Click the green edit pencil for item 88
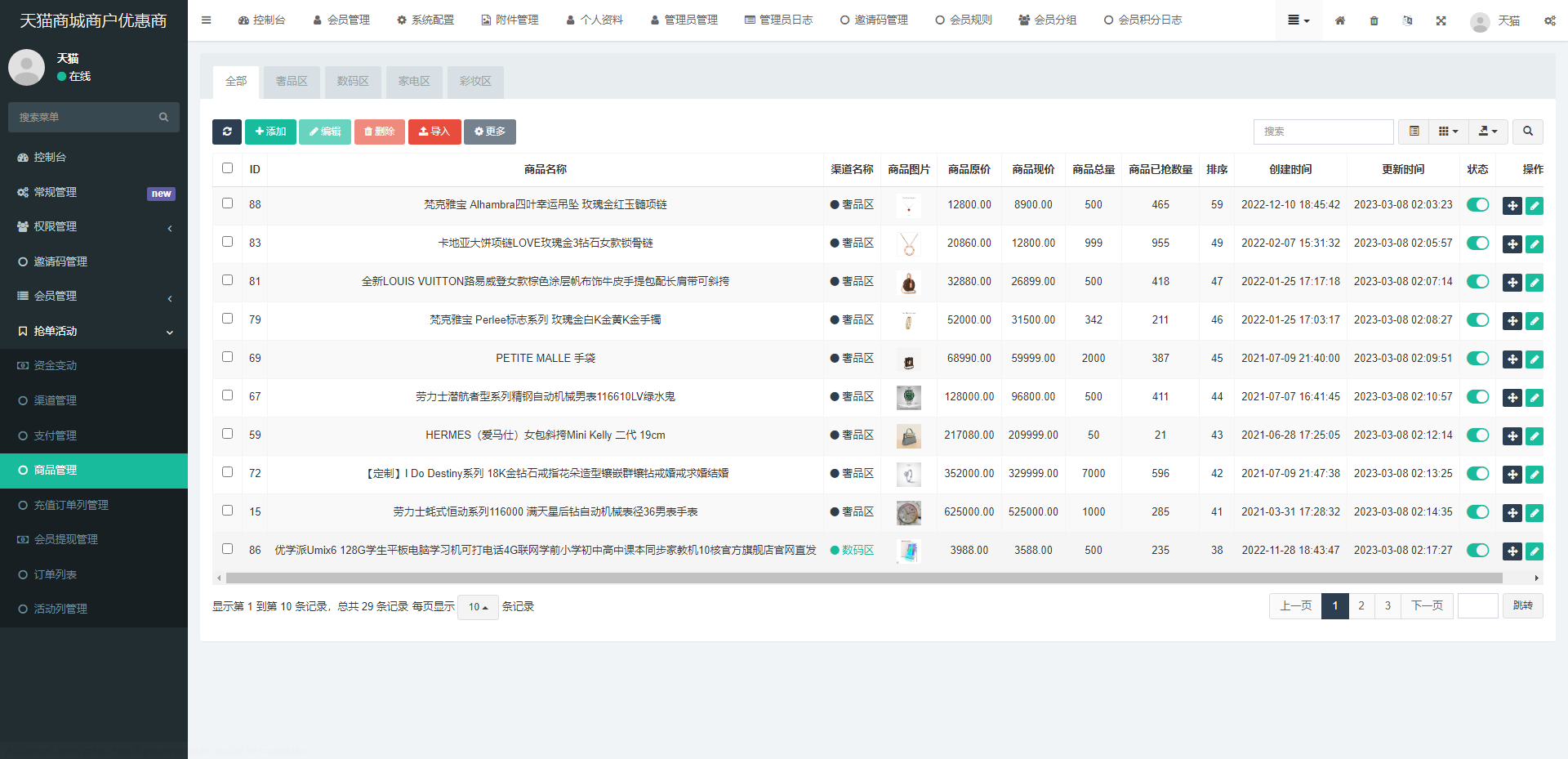The height and width of the screenshot is (759, 1568). pyautogui.click(x=1535, y=206)
